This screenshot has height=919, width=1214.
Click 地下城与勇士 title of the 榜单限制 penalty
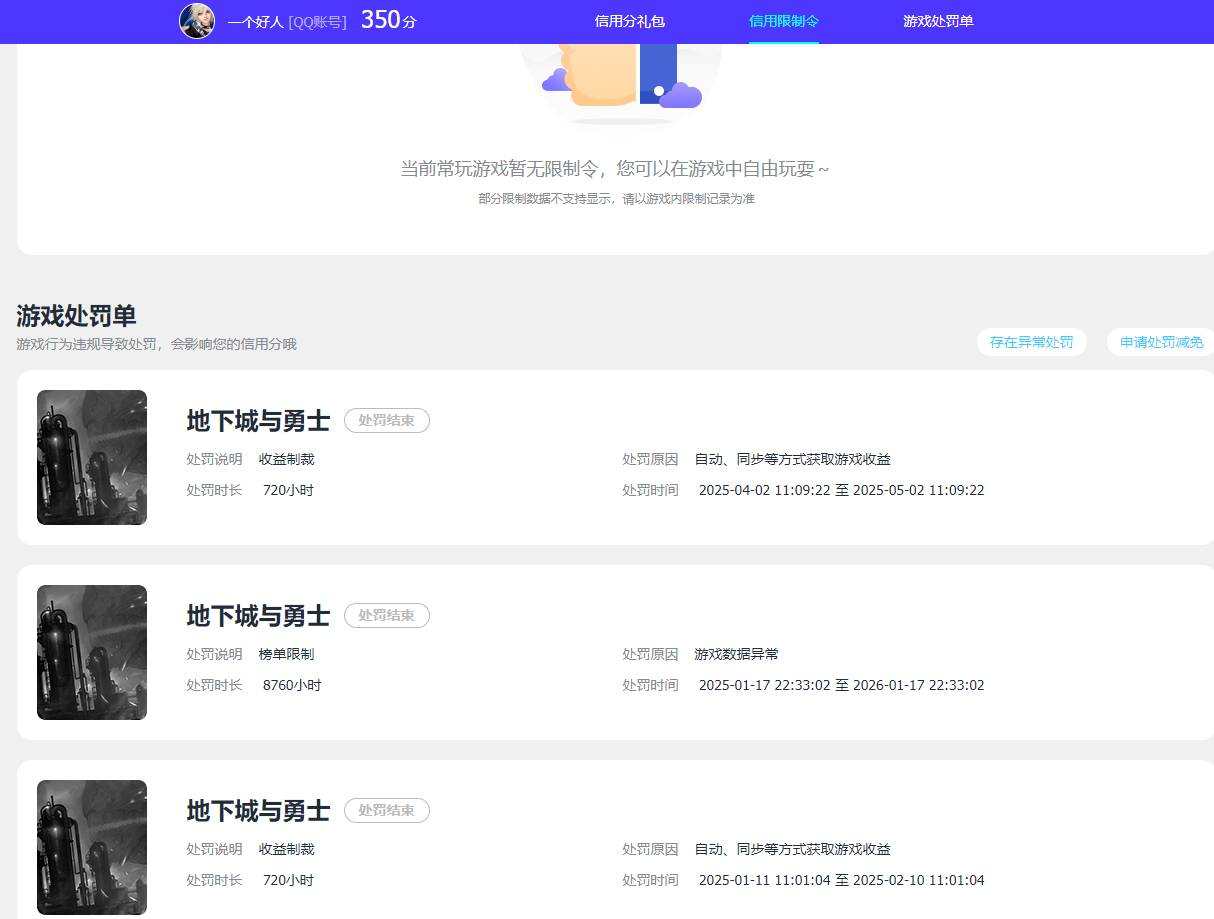pyautogui.click(x=258, y=616)
